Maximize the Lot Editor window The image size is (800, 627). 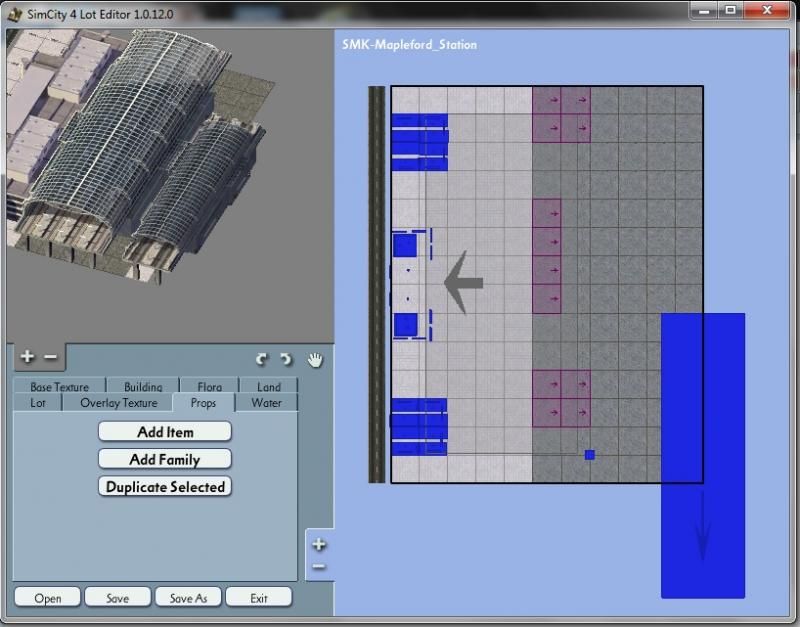[x=731, y=11]
